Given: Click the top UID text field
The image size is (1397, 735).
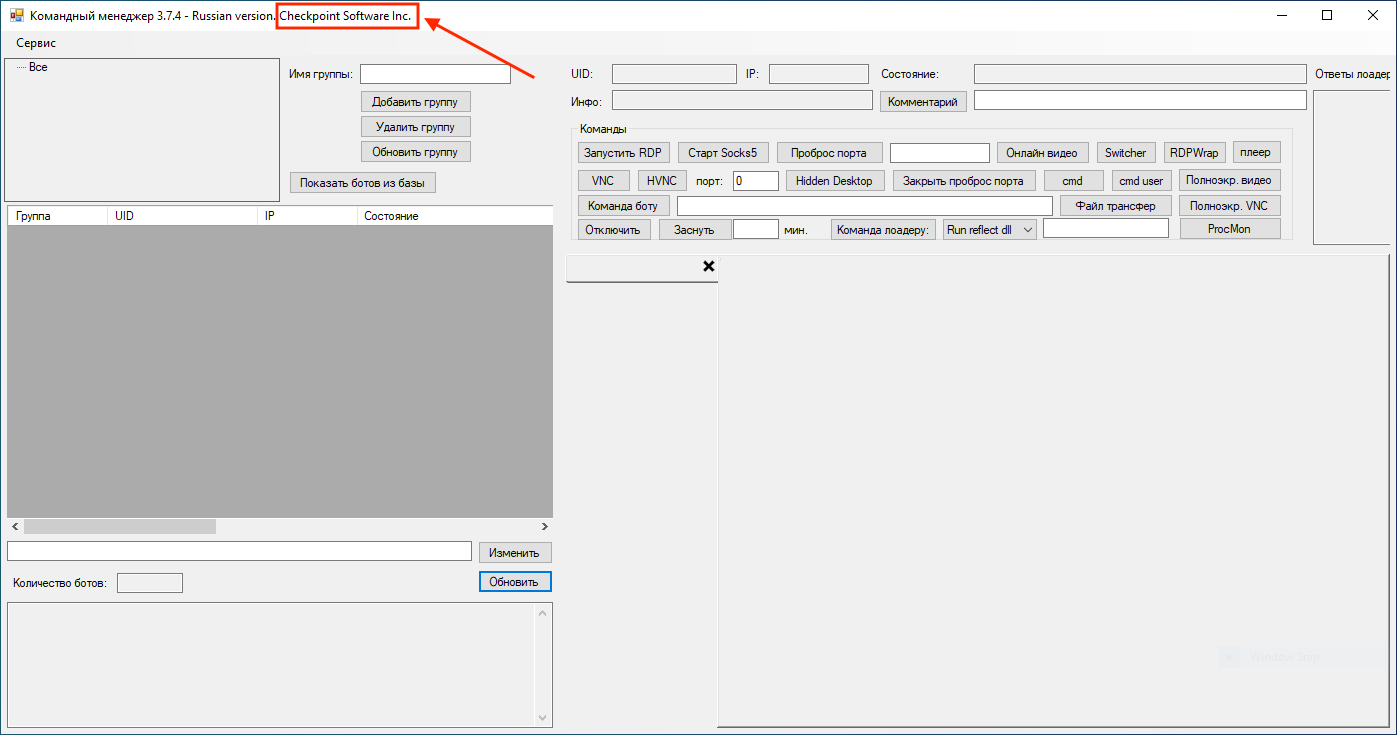Looking at the screenshot, I should [x=674, y=74].
